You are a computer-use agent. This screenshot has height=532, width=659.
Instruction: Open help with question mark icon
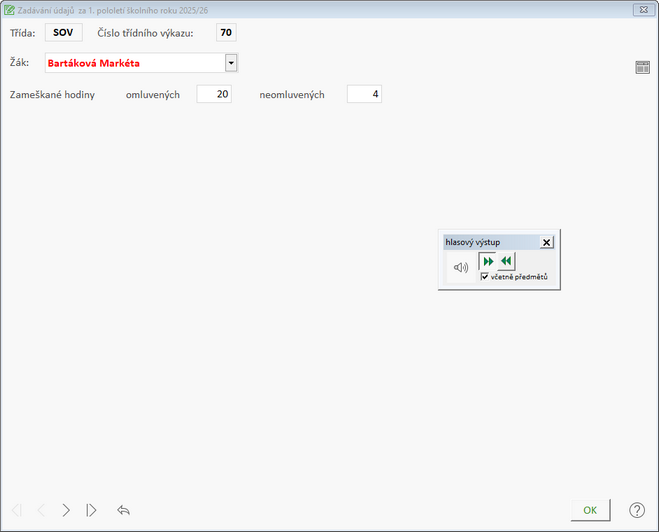coord(636,510)
